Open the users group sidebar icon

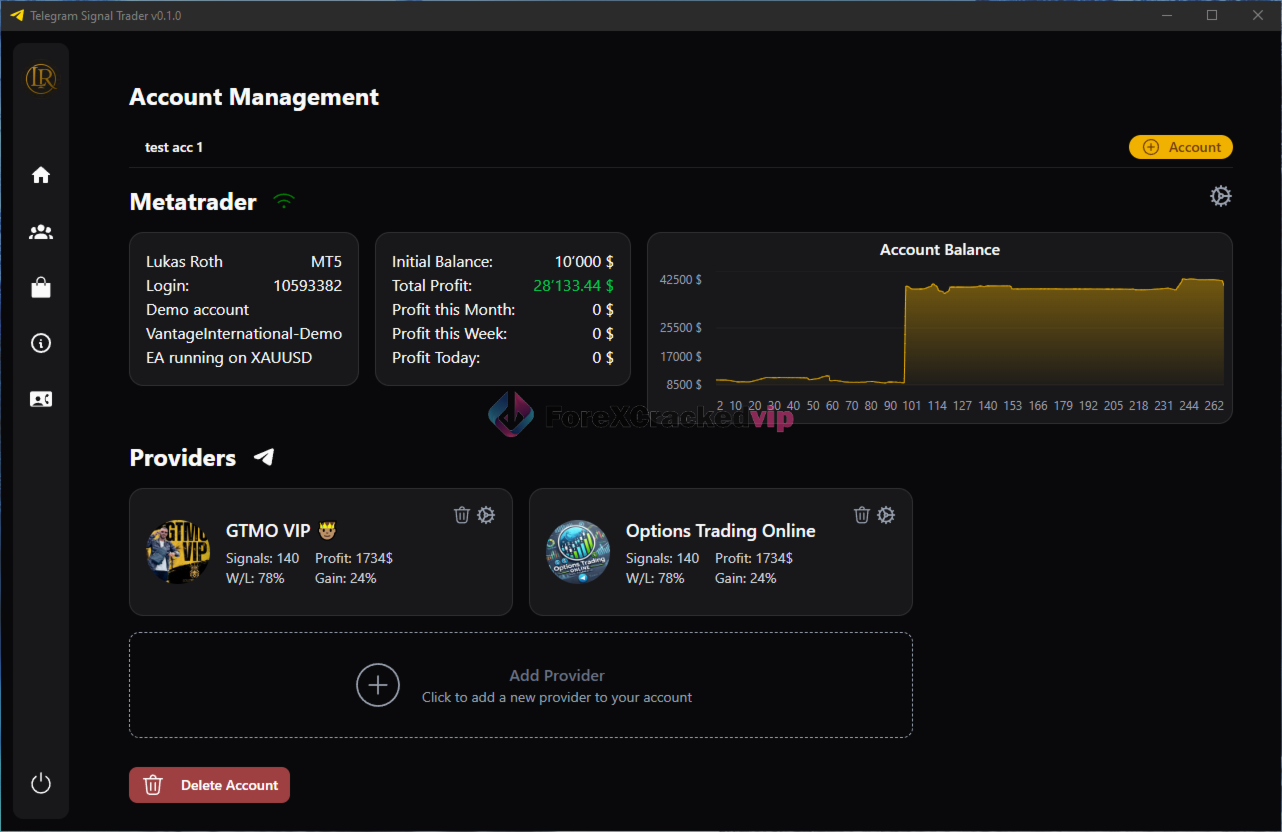(x=41, y=232)
